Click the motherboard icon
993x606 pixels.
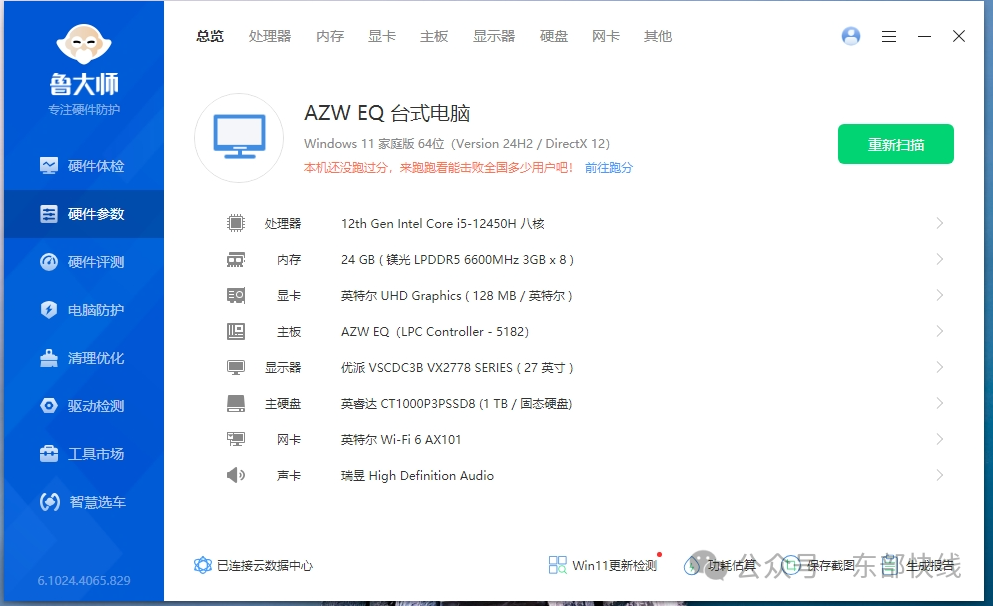[236, 331]
